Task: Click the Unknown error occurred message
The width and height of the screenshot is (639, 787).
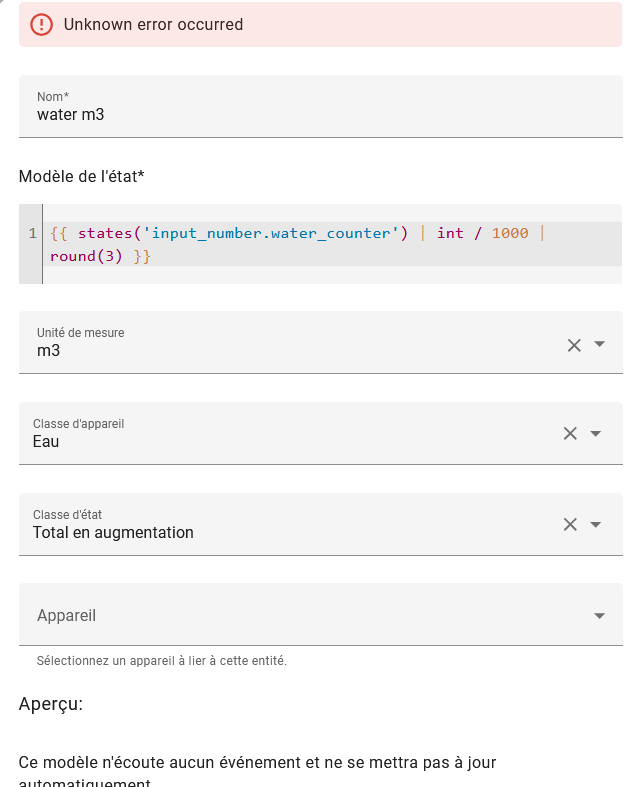Action: pyautogui.click(x=153, y=25)
